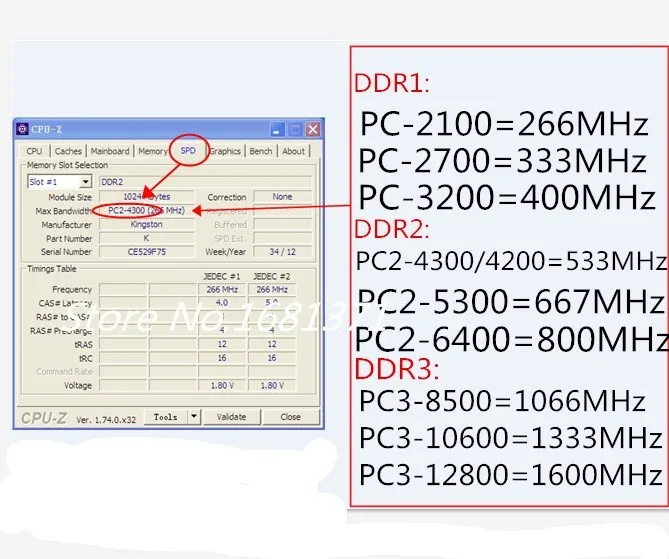Screen dimensions: 669x559
Task: Open the Tools dropdown arrow
Action: pos(194,417)
